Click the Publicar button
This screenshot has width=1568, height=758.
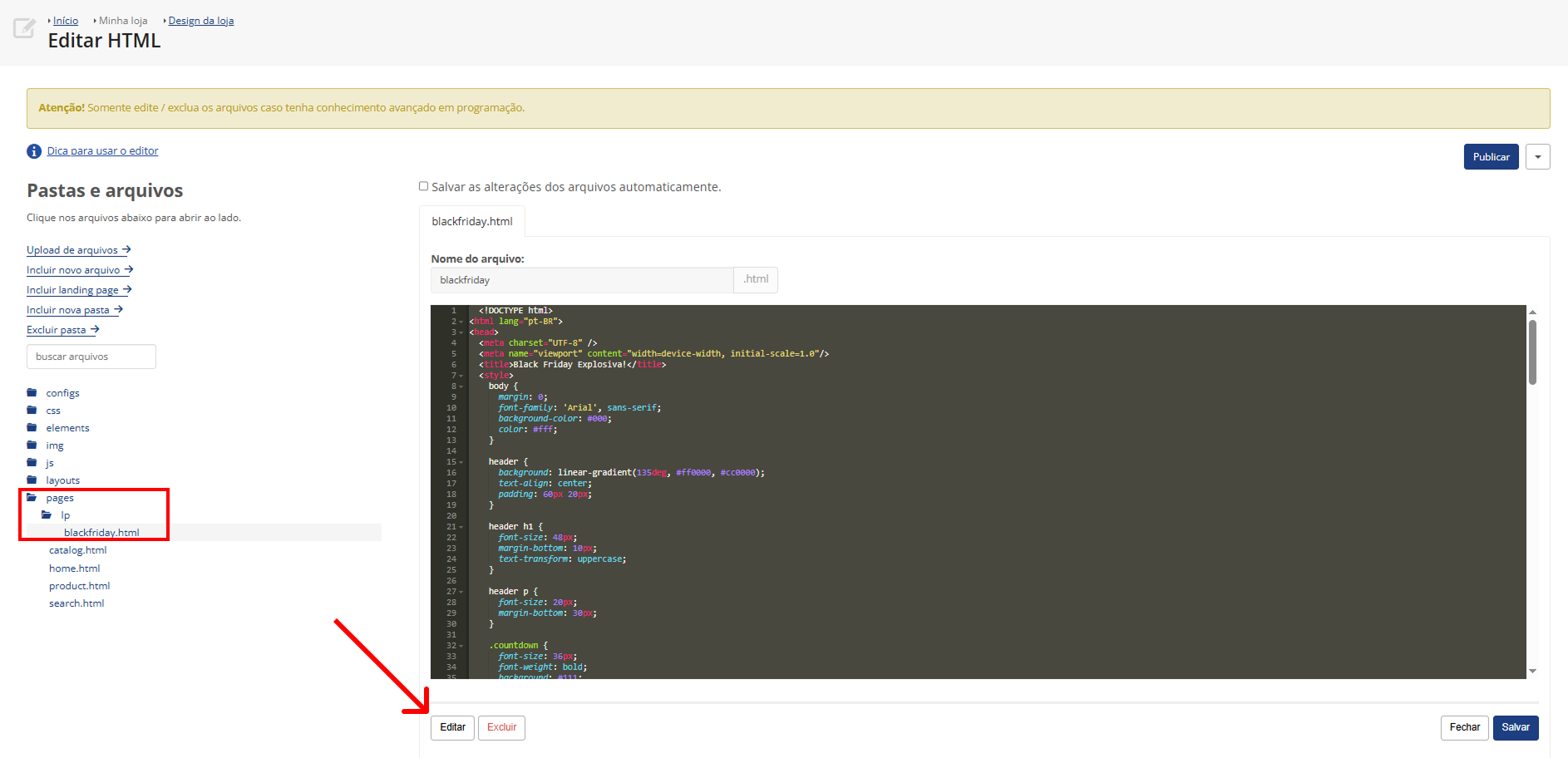(x=1491, y=157)
